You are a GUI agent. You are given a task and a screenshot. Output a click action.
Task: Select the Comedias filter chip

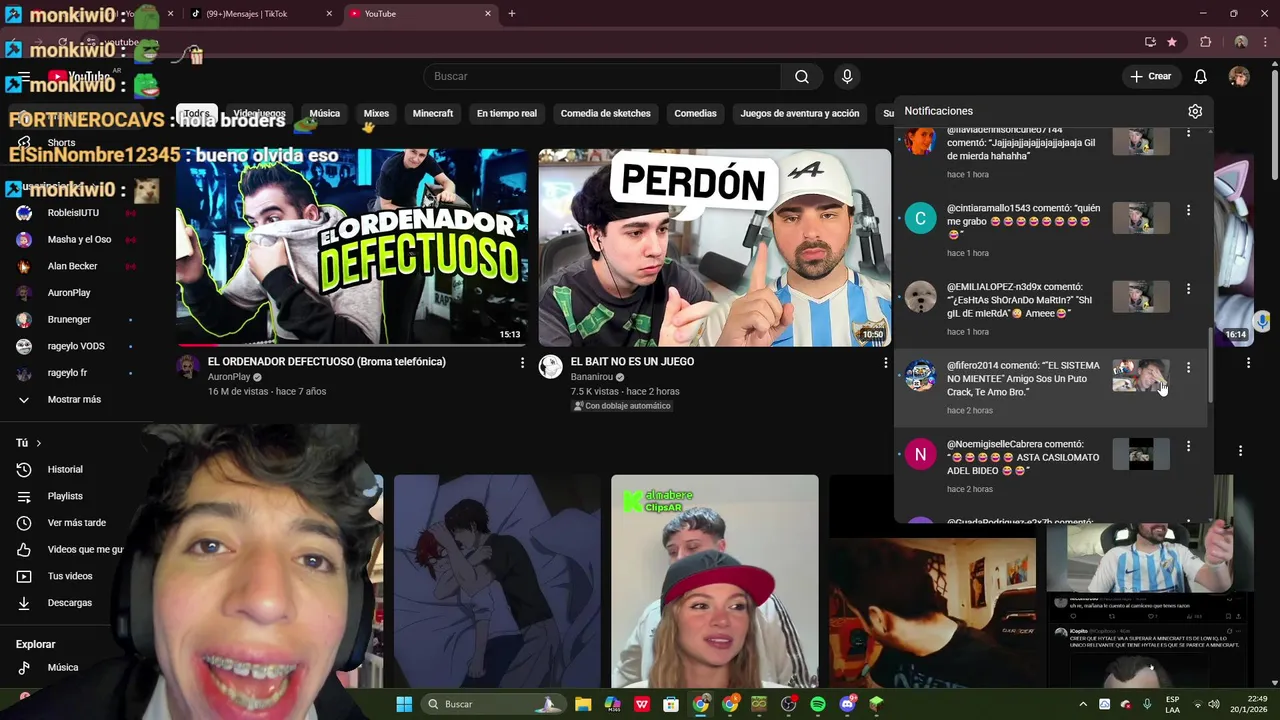(x=695, y=113)
